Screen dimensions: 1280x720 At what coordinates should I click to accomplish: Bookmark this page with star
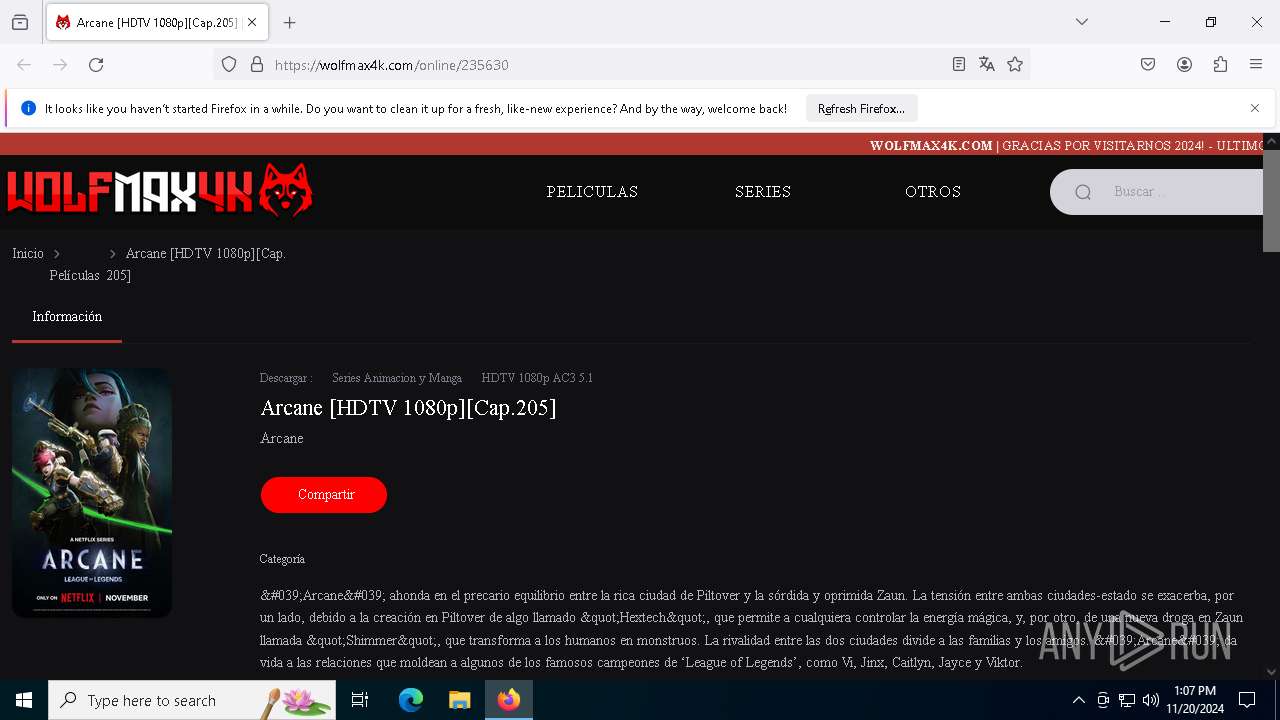(1015, 65)
